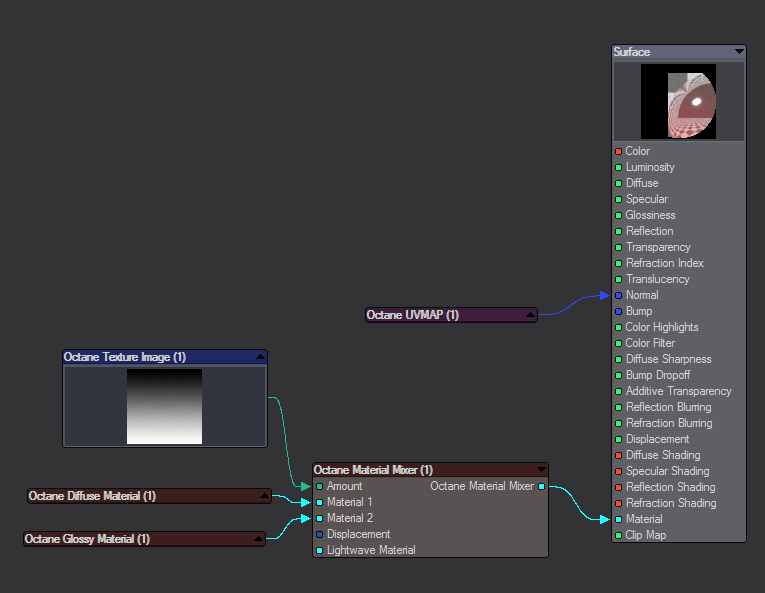This screenshot has height=593, width=765.
Task: Expand the Octane Diffuse Material node
Action: [264, 496]
